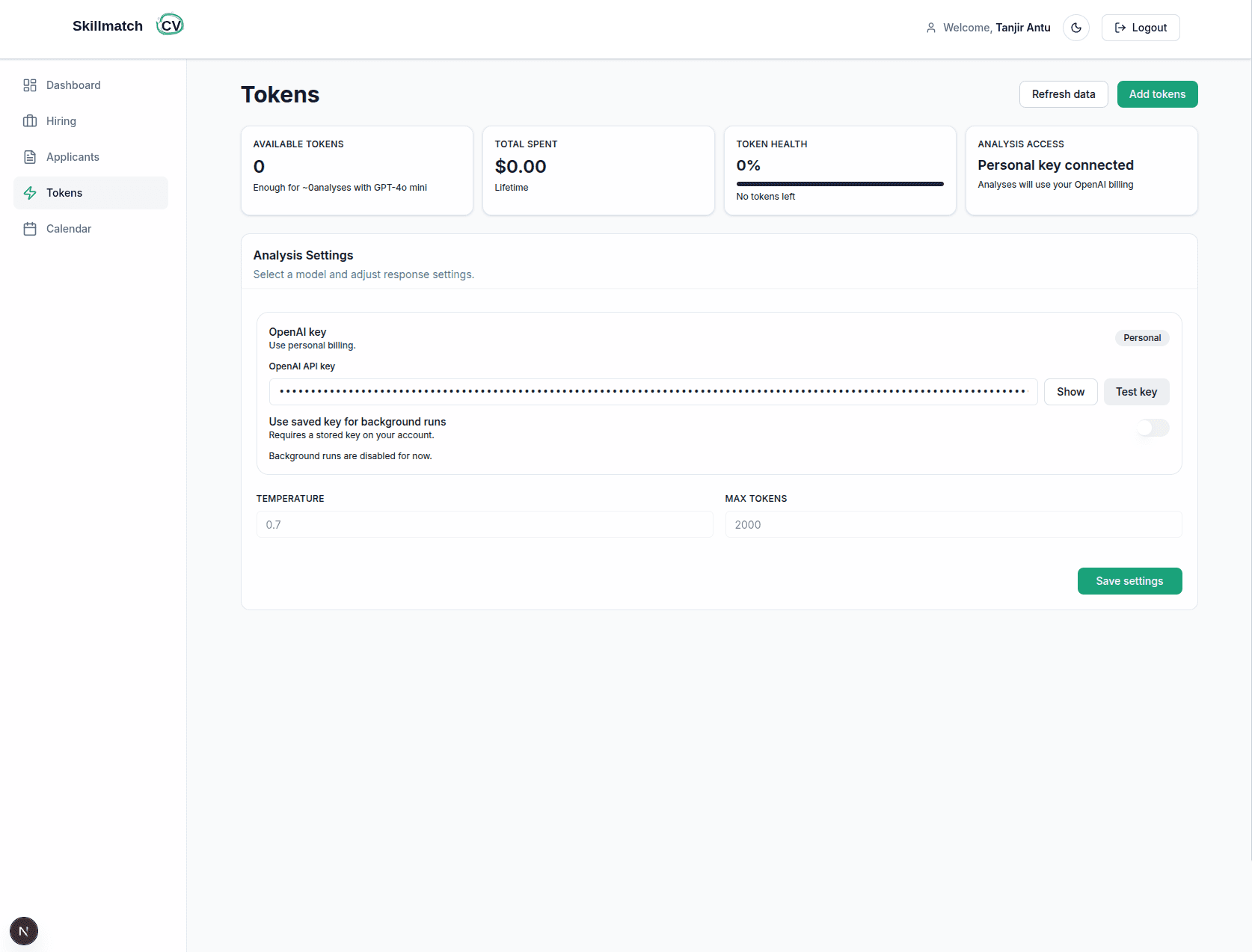
Task: Open Applicants using the document icon
Action: pyautogui.click(x=30, y=156)
